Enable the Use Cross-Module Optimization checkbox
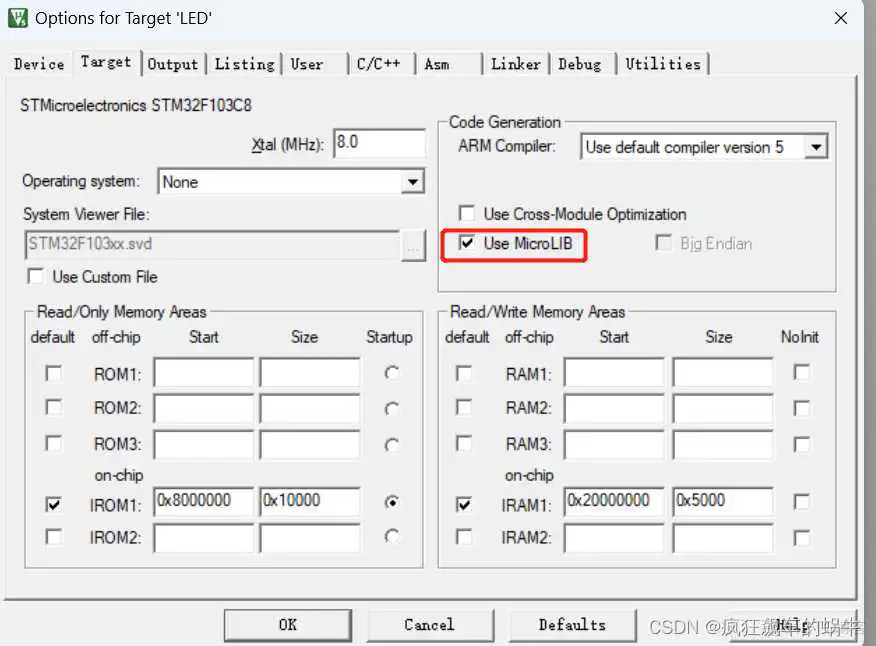This screenshot has height=646, width=876. click(x=466, y=214)
